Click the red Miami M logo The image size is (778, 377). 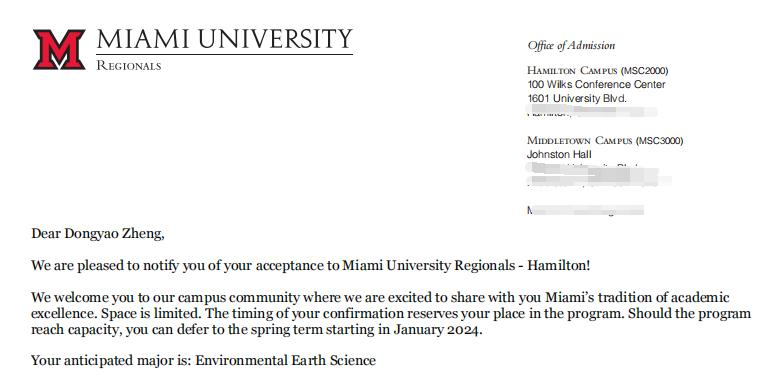(x=59, y=49)
